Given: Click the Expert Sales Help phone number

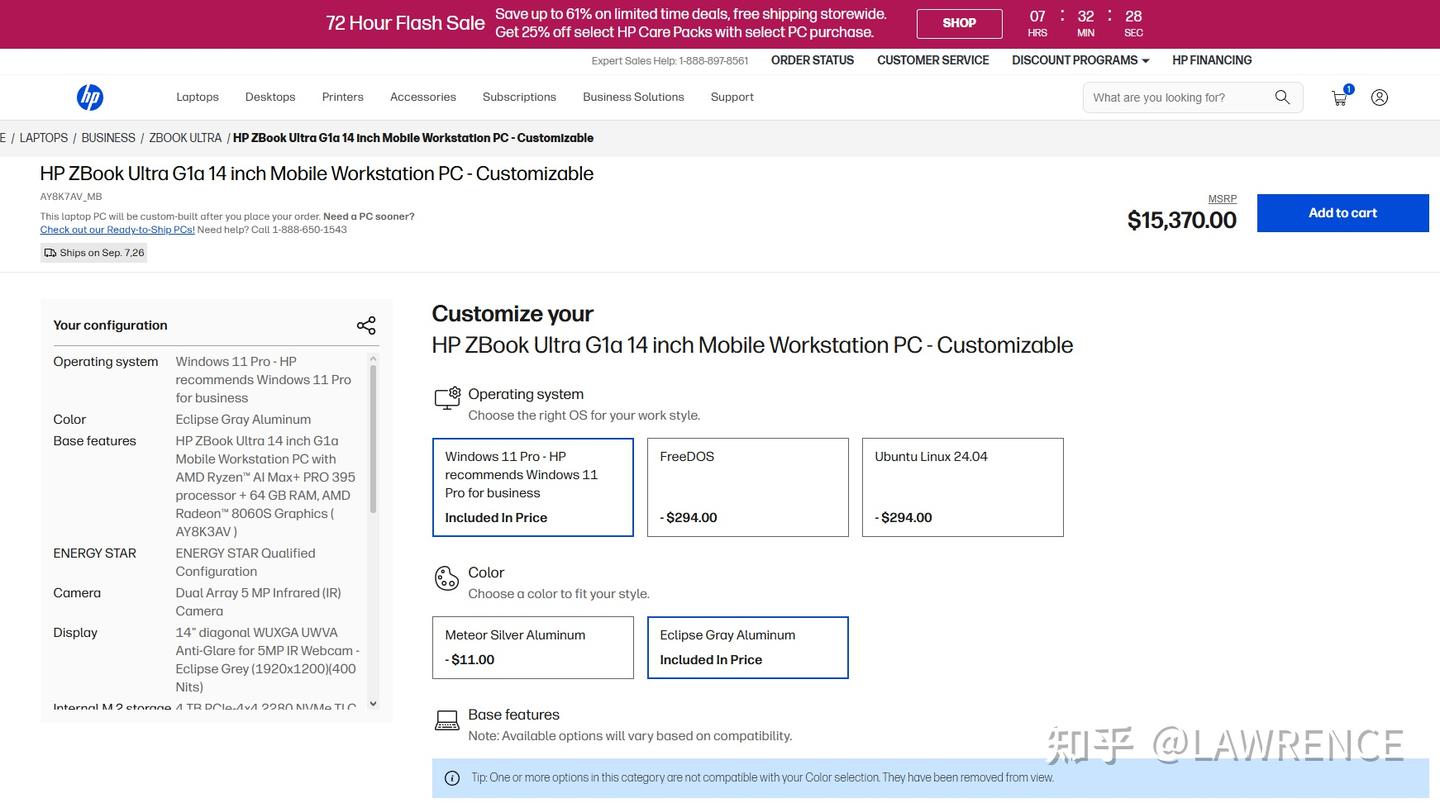Looking at the screenshot, I should click(x=713, y=61).
